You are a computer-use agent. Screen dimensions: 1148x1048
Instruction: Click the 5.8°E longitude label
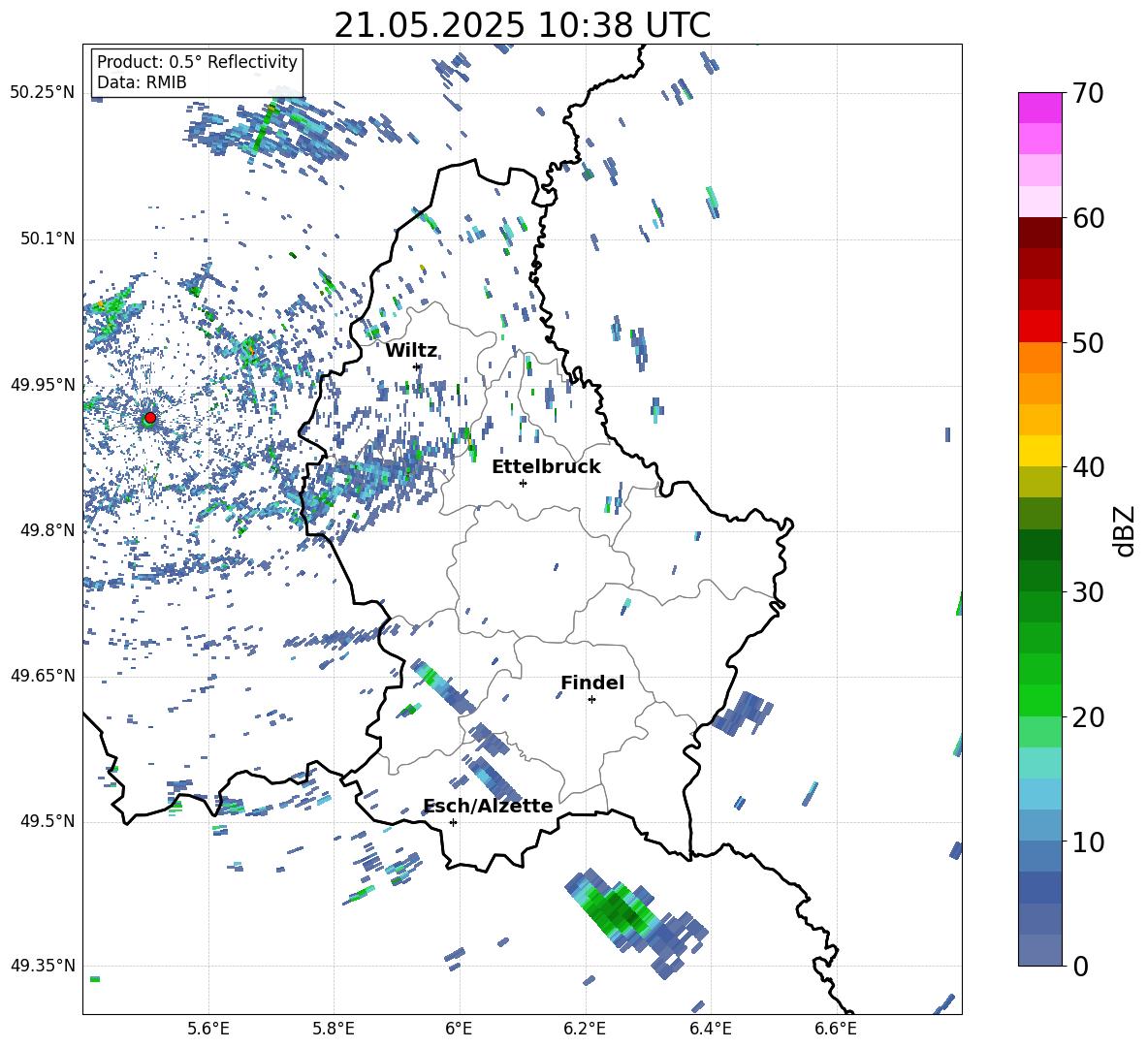(x=334, y=1029)
